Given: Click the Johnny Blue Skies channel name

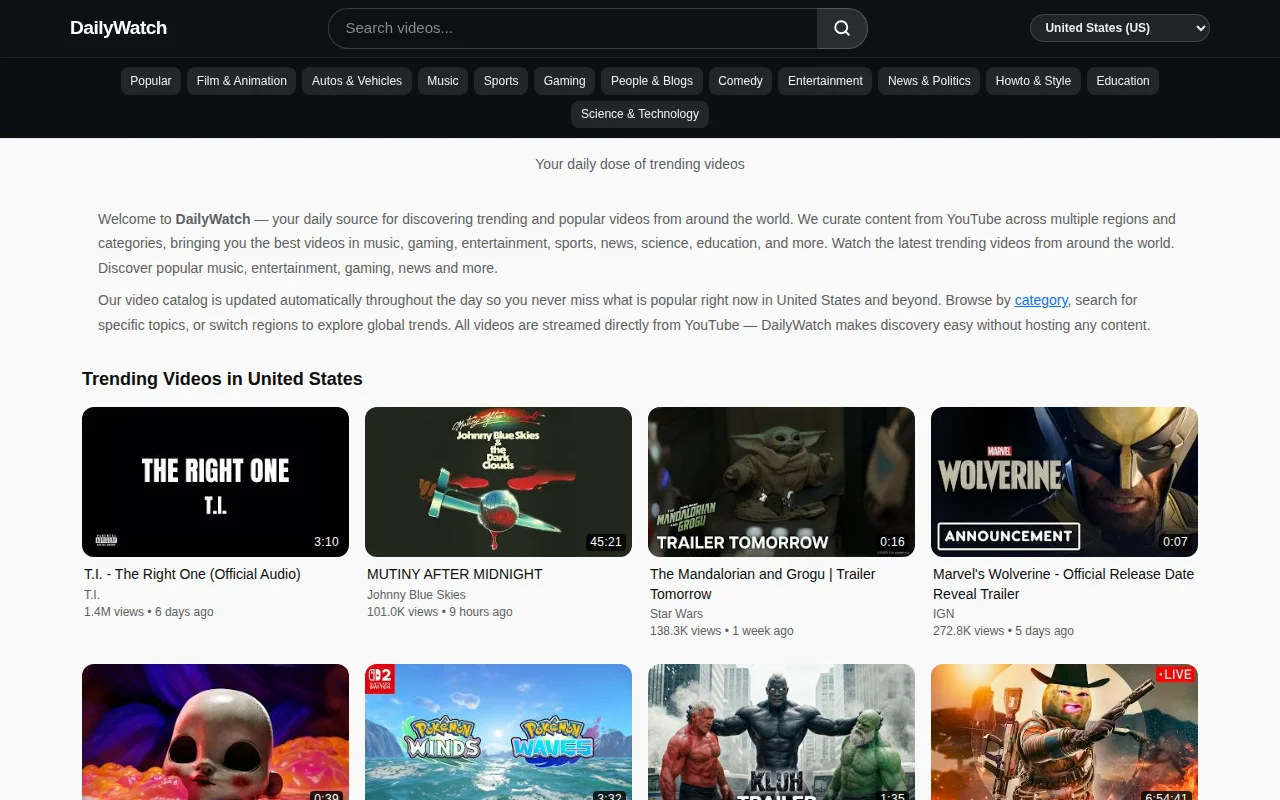Looking at the screenshot, I should [416, 595].
